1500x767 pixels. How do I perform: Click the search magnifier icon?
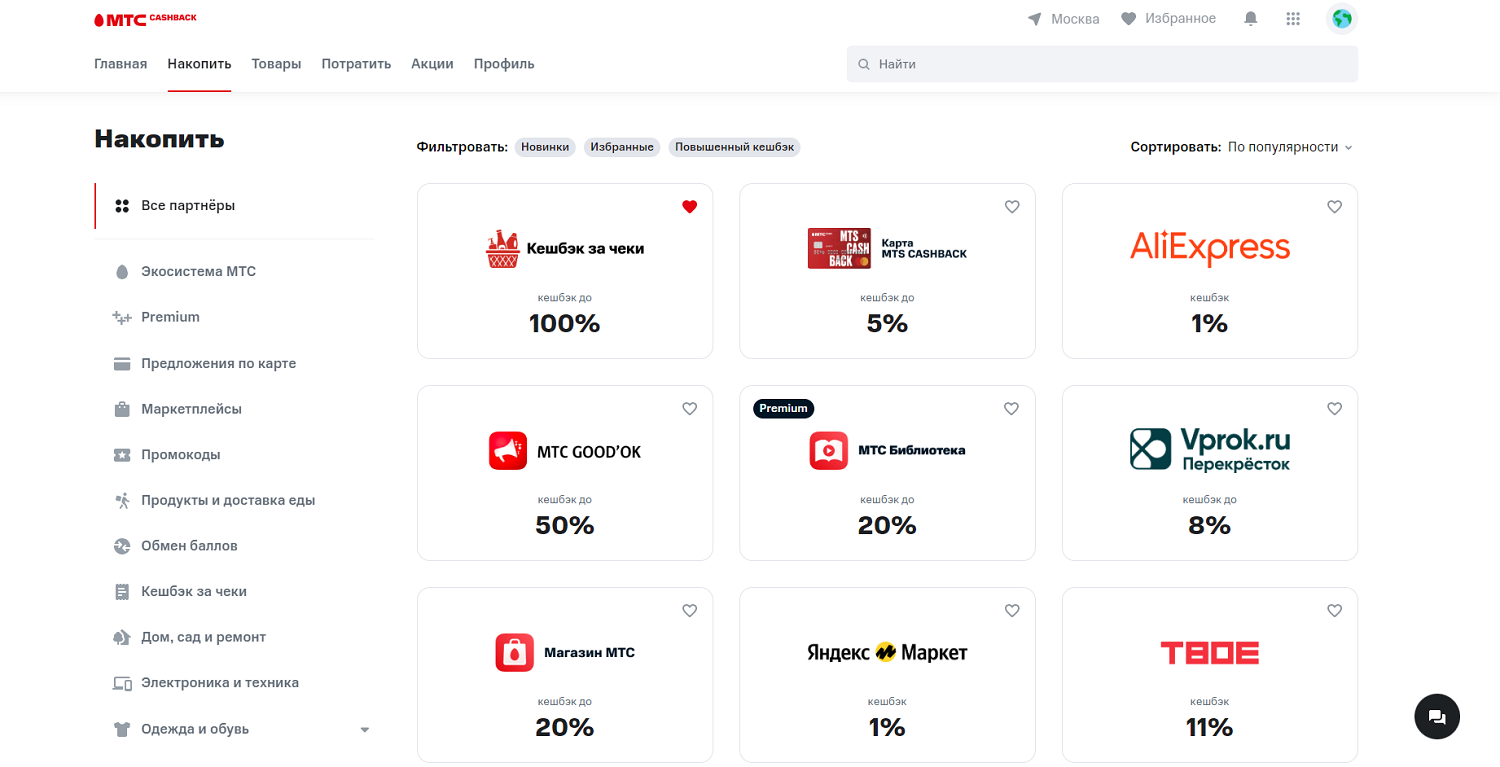(864, 64)
